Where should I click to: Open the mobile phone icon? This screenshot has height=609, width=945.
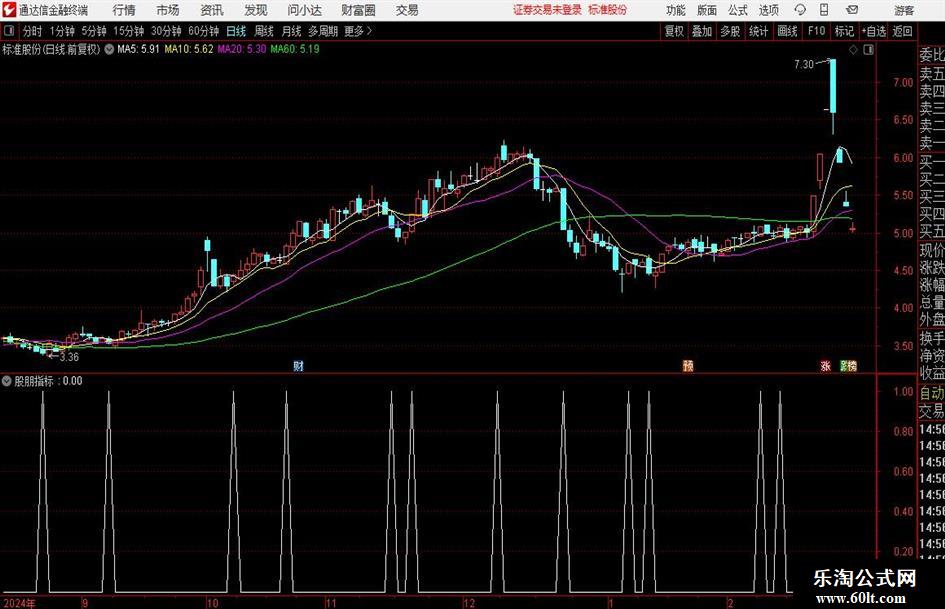824,10
